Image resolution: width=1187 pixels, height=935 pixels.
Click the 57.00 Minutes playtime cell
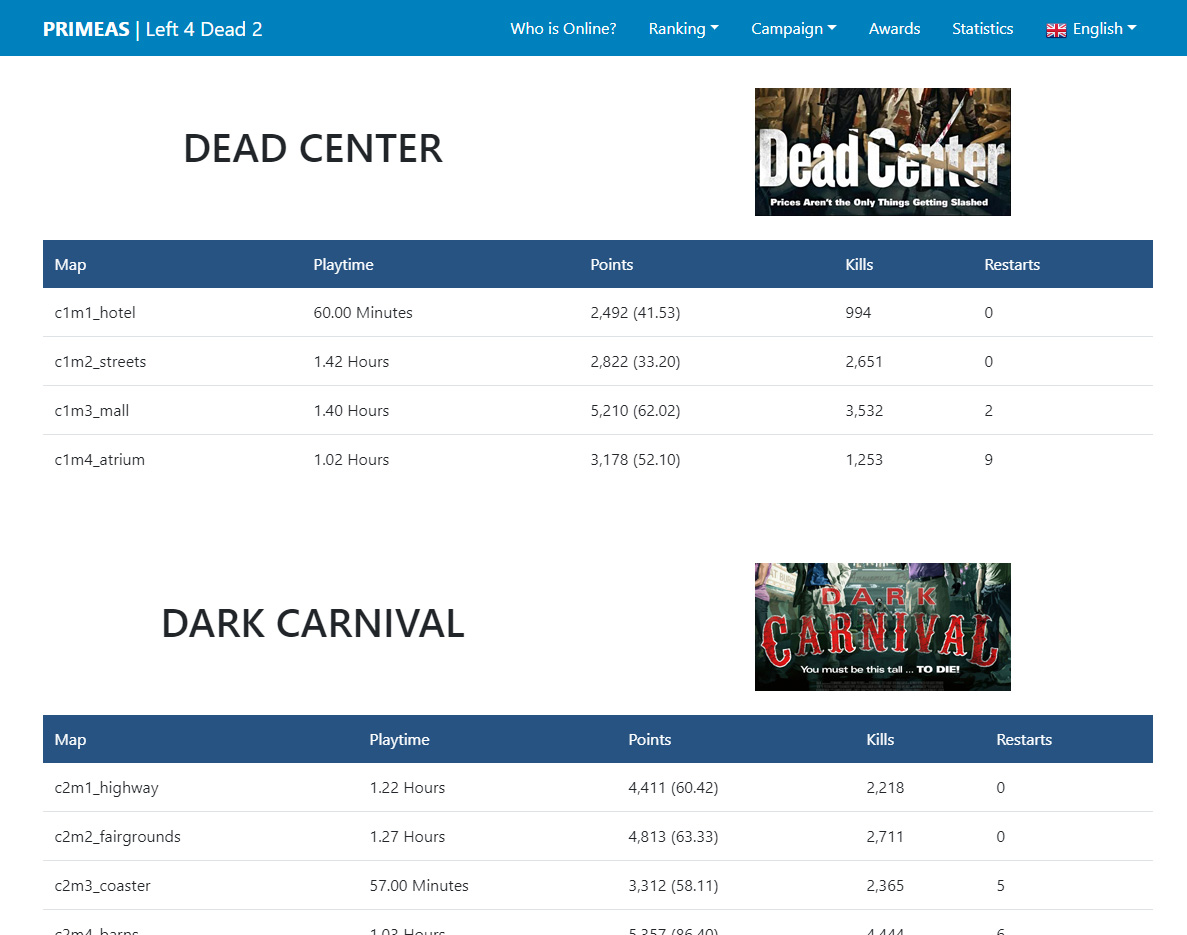point(419,885)
